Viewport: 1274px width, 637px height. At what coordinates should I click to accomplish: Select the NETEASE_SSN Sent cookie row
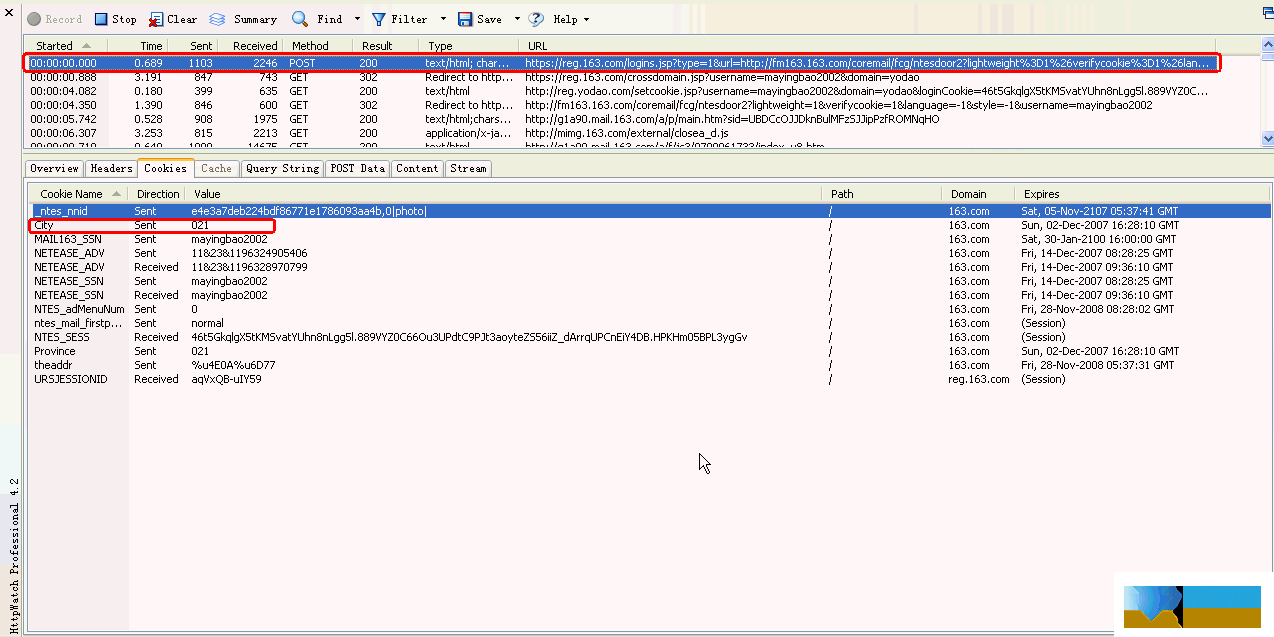pos(650,281)
